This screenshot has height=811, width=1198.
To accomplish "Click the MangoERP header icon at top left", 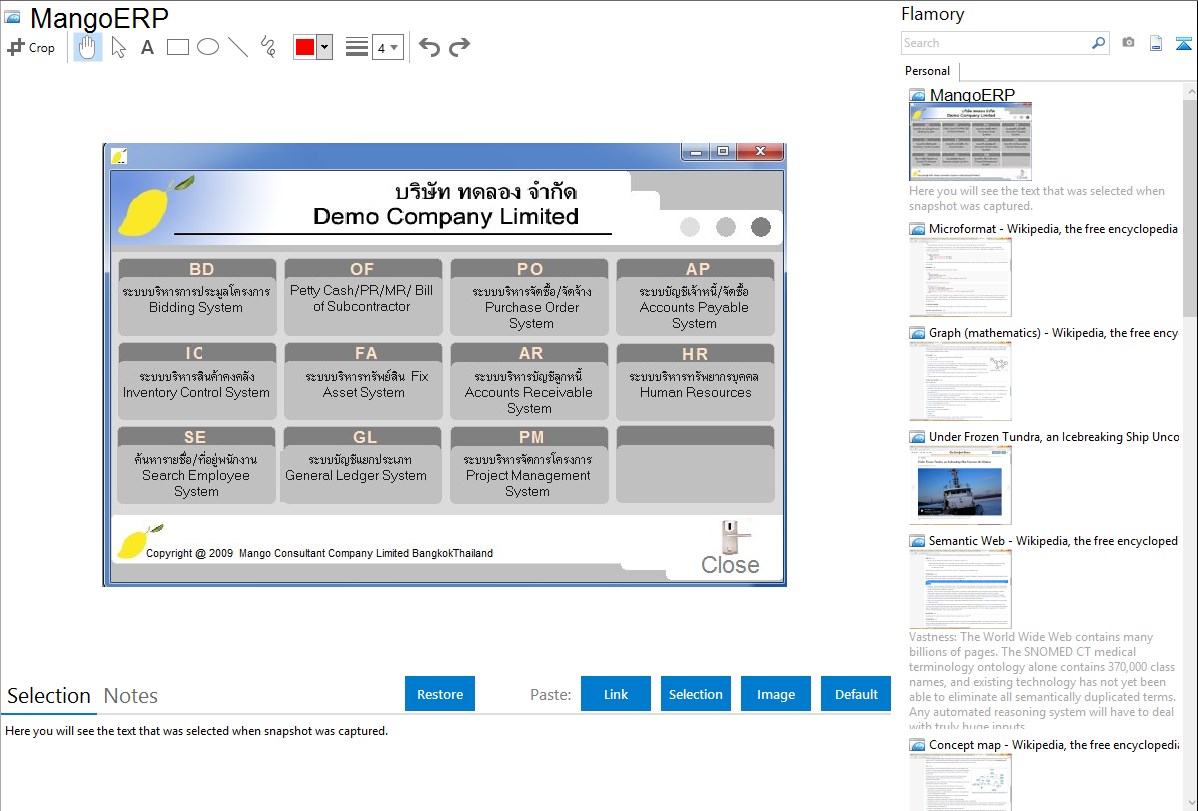I will point(12,17).
